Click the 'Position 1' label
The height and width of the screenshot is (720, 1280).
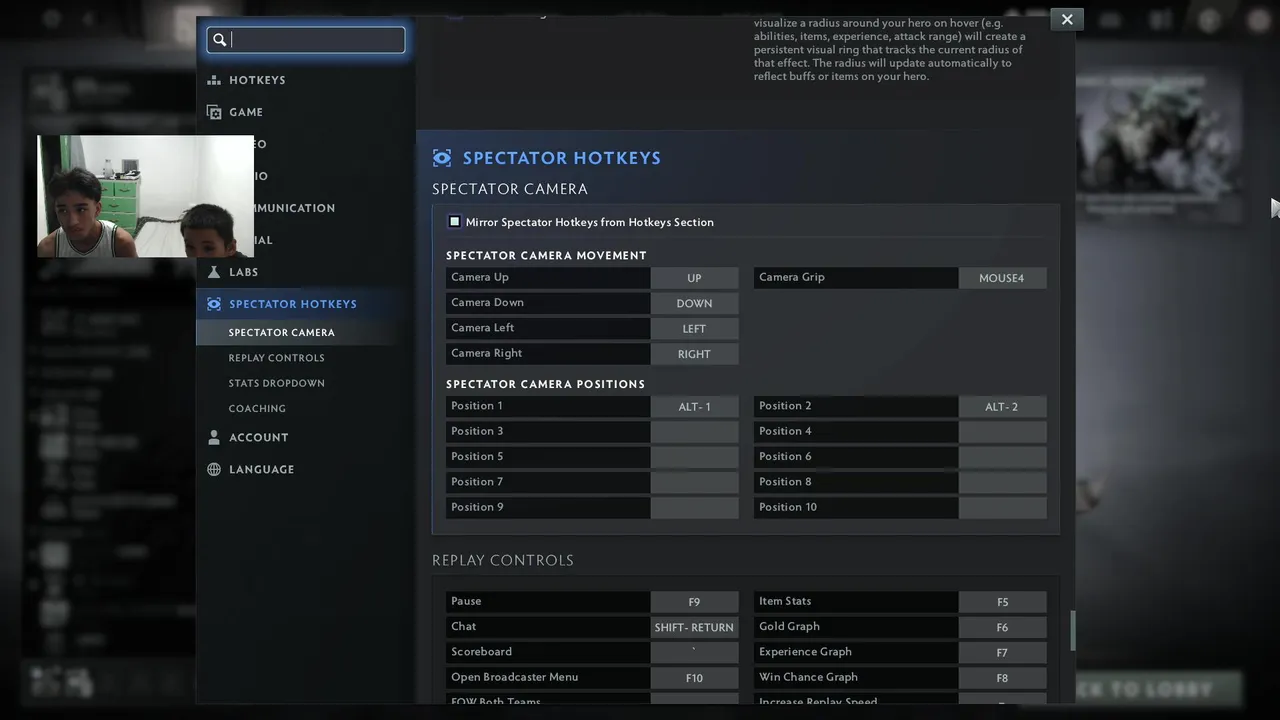(x=477, y=406)
